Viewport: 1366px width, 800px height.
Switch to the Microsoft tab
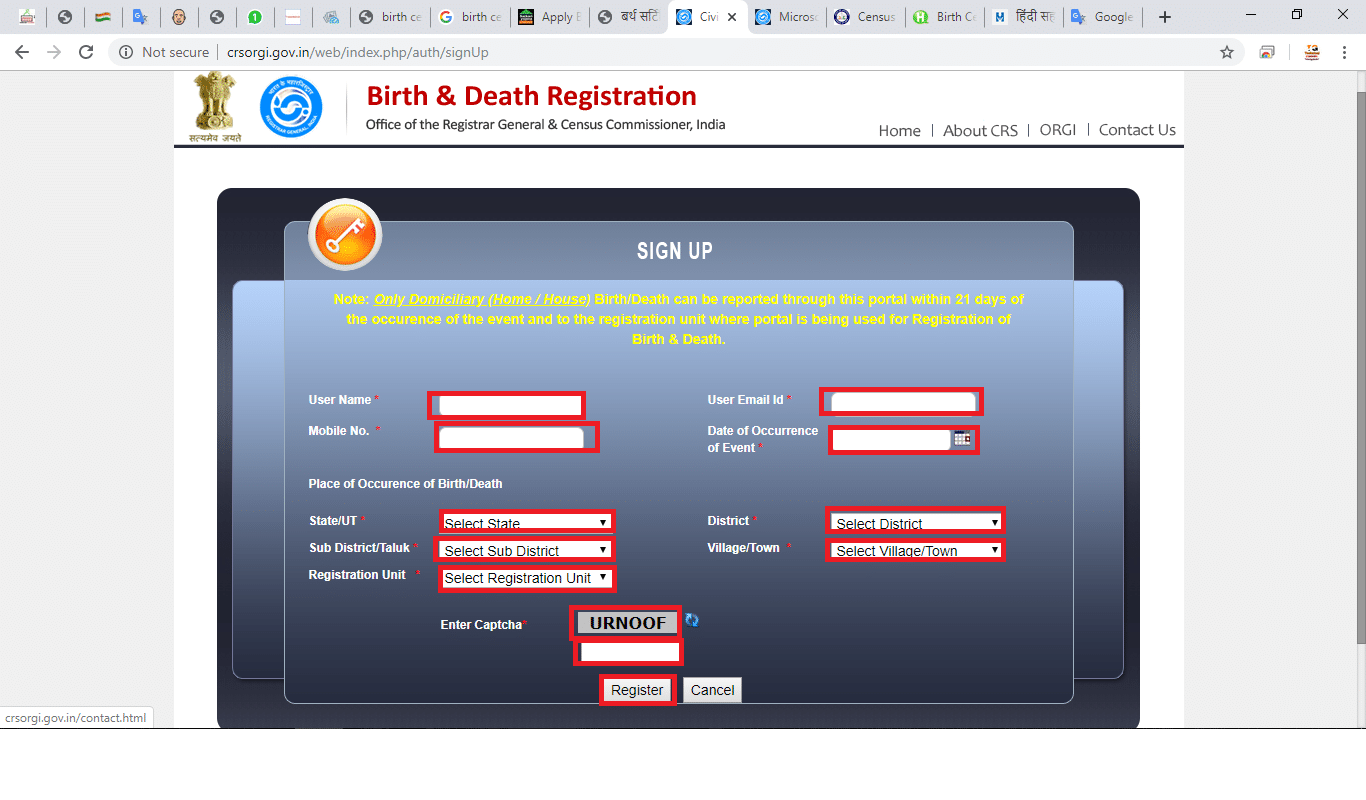click(787, 17)
